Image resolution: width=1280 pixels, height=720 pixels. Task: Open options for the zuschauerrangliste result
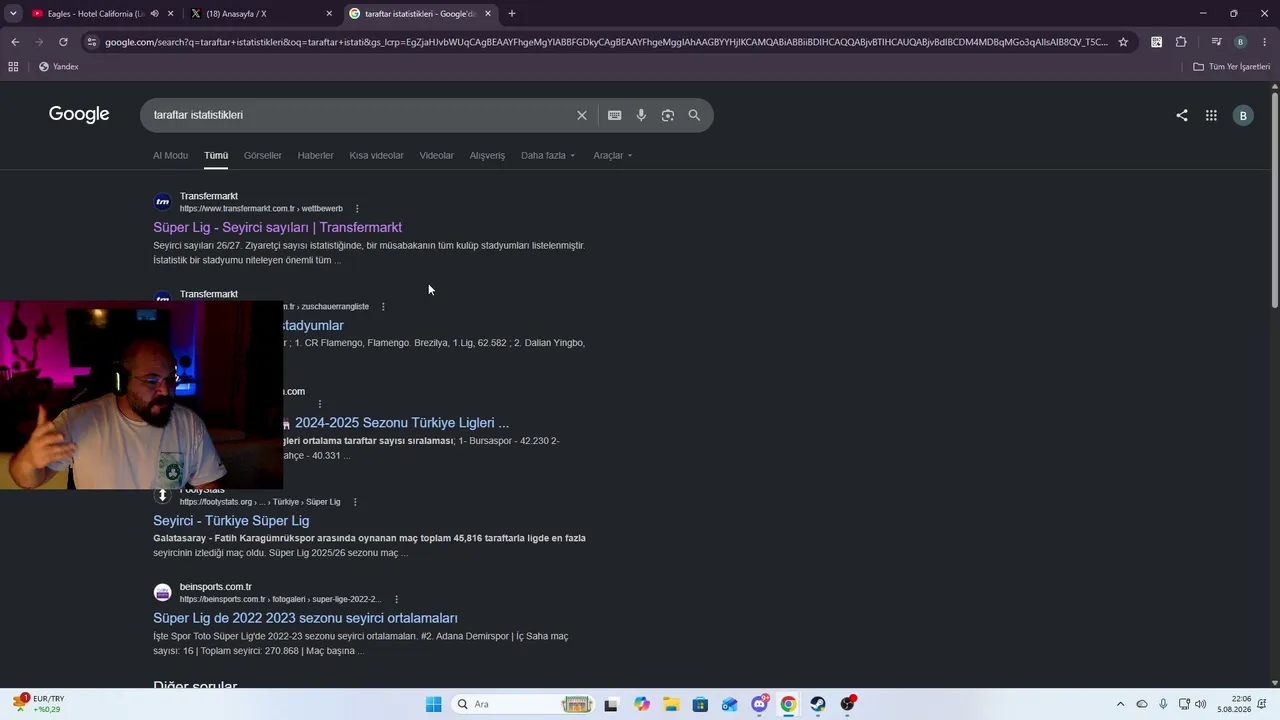(x=383, y=307)
